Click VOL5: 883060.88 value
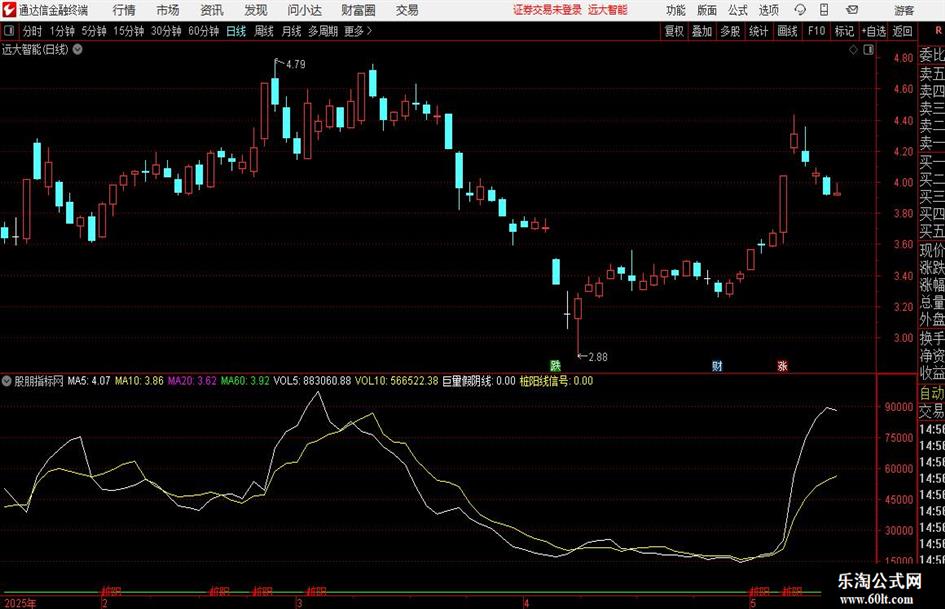Image resolution: width=945 pixels, height=609 pixels. tap(312, 381)
